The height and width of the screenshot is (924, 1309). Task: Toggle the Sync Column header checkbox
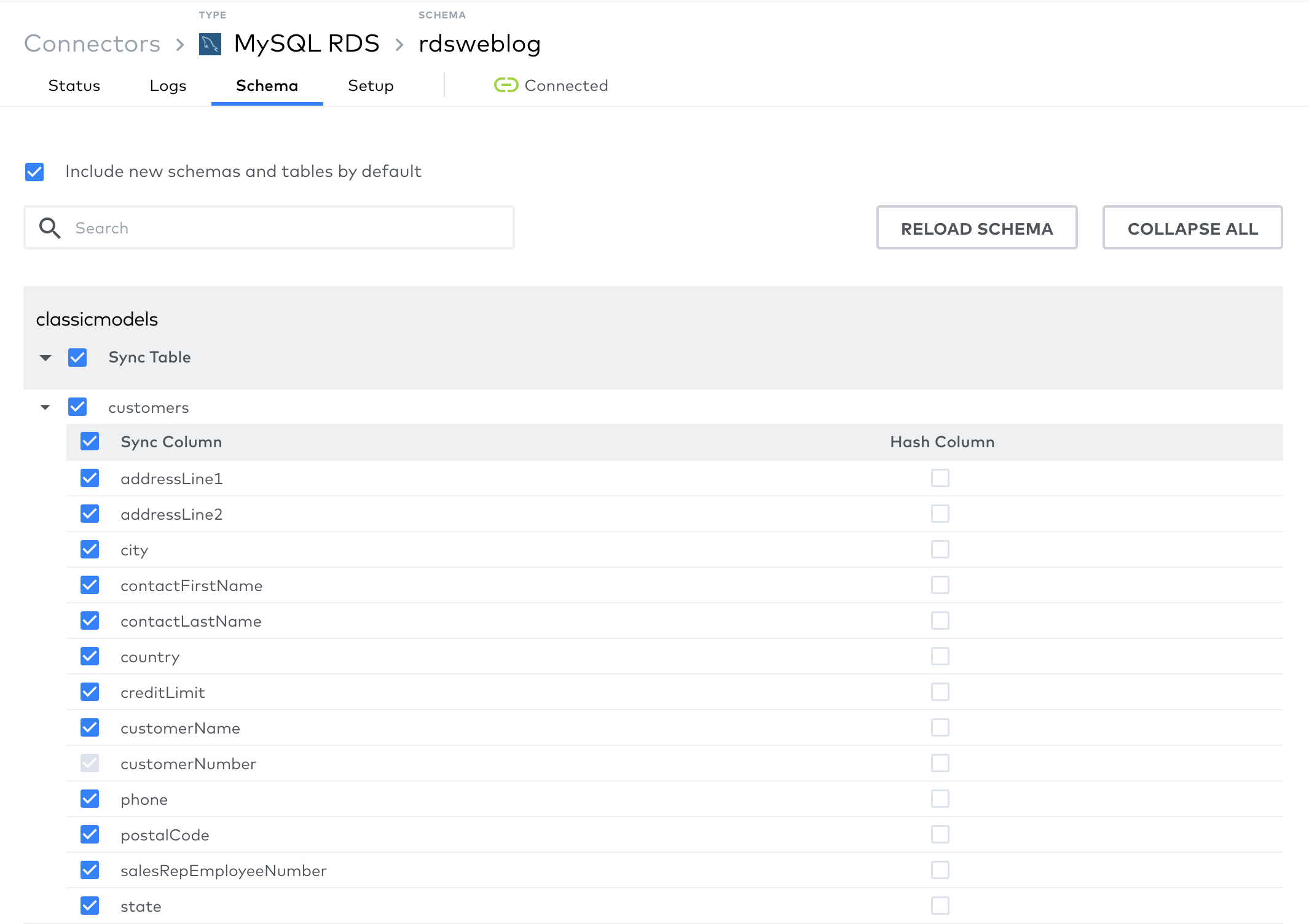[90, 441]
